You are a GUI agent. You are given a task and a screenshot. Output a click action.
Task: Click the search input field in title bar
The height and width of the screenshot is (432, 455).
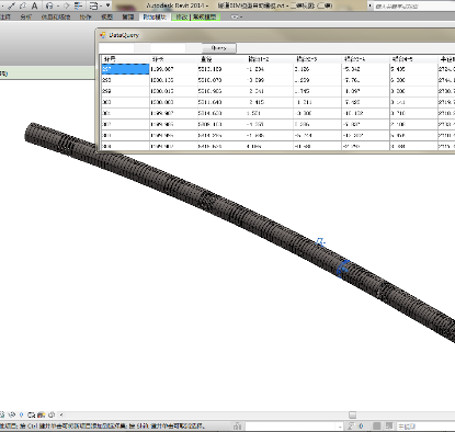(414, 6)
